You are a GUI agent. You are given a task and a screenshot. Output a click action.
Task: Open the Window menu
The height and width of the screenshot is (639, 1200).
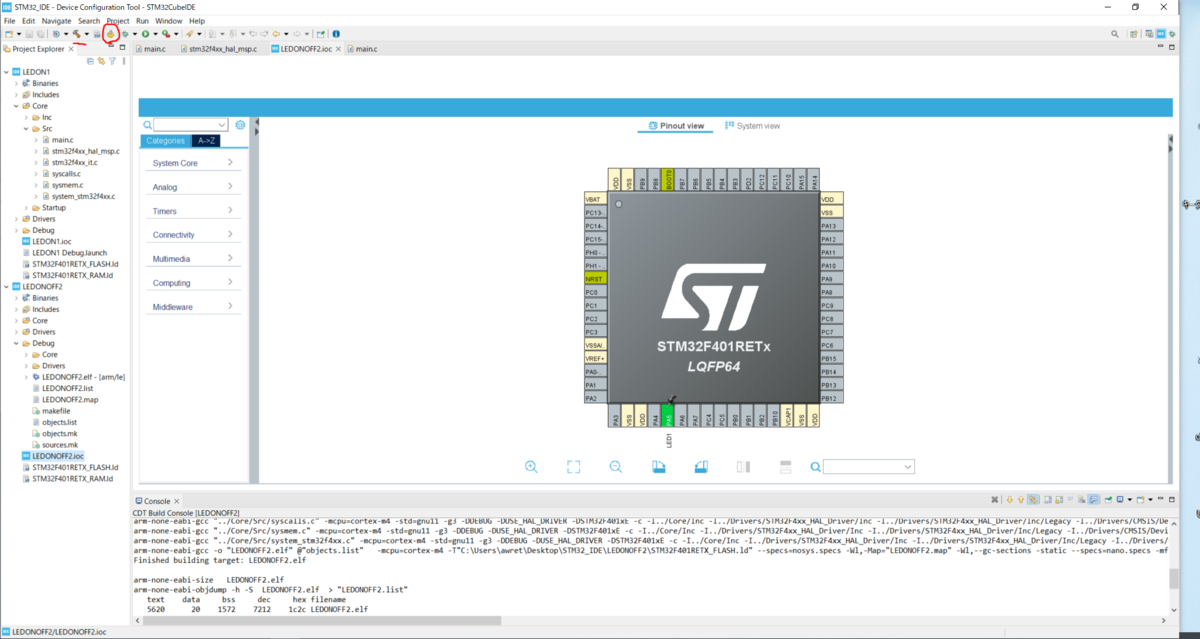pos(169,20)
